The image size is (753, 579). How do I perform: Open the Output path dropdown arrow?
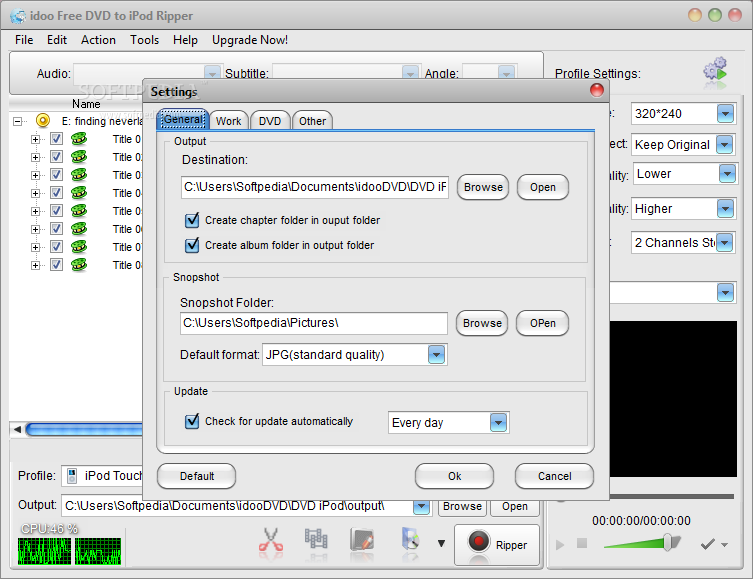tap(421, 506)
